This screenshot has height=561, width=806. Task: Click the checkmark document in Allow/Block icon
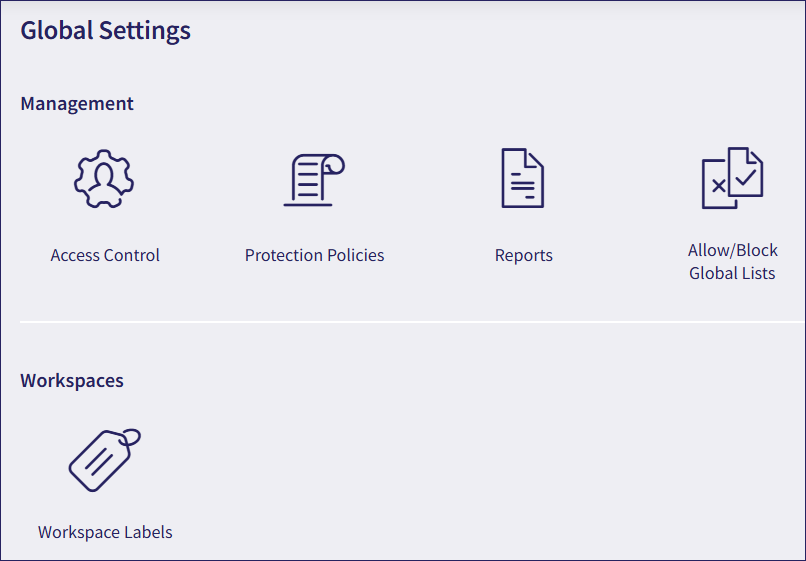744,172
